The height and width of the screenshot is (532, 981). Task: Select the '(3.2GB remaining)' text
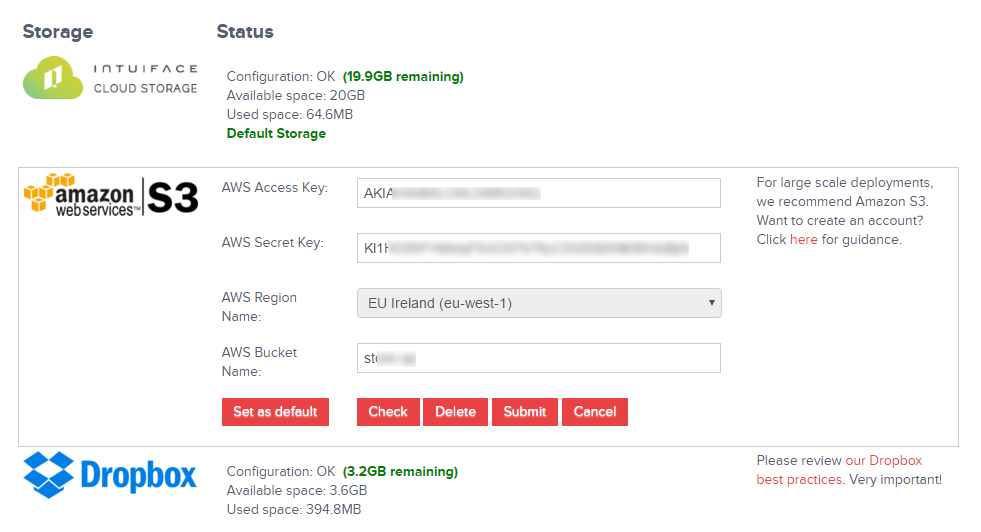[x=400, y=471]
